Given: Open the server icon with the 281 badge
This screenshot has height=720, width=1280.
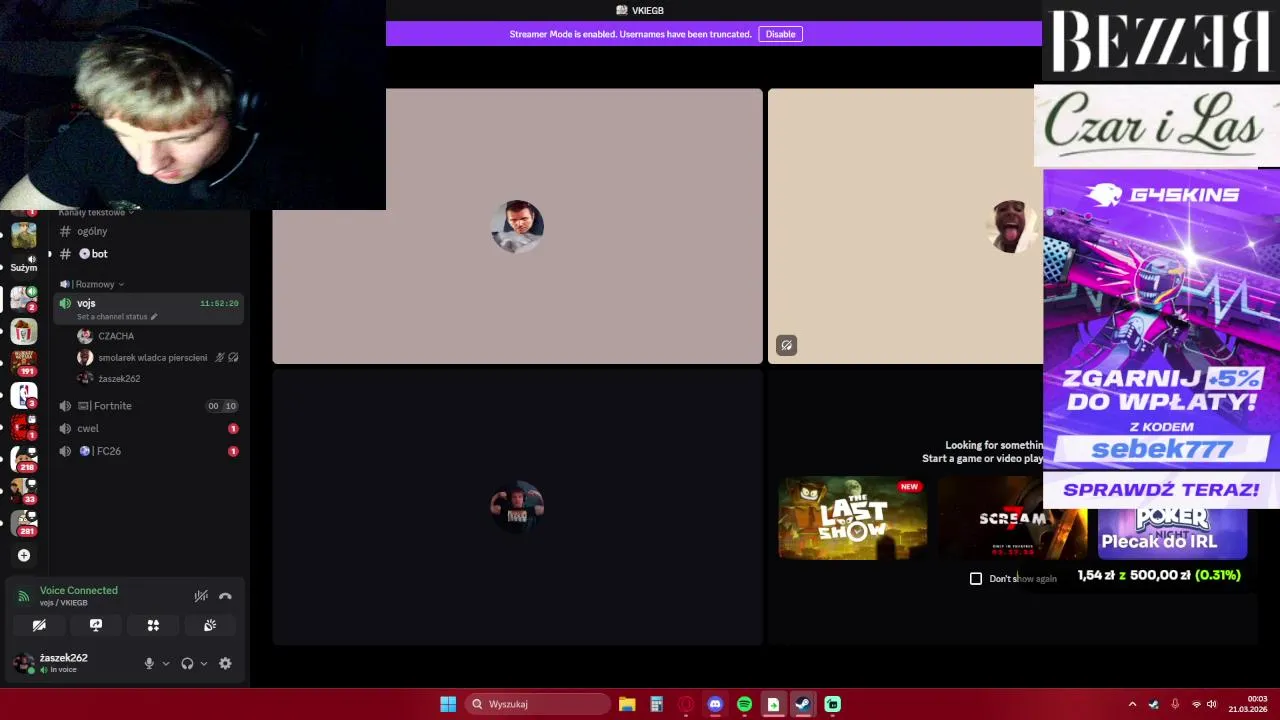Looking at the screenshot, I should (24, 523).
